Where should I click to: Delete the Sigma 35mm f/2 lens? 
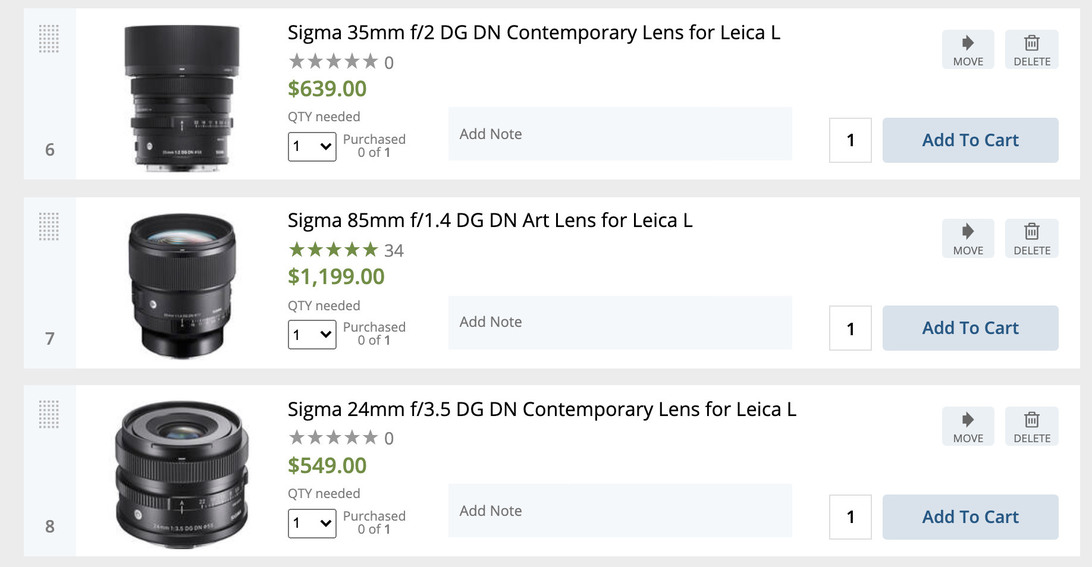[1032, 49]
